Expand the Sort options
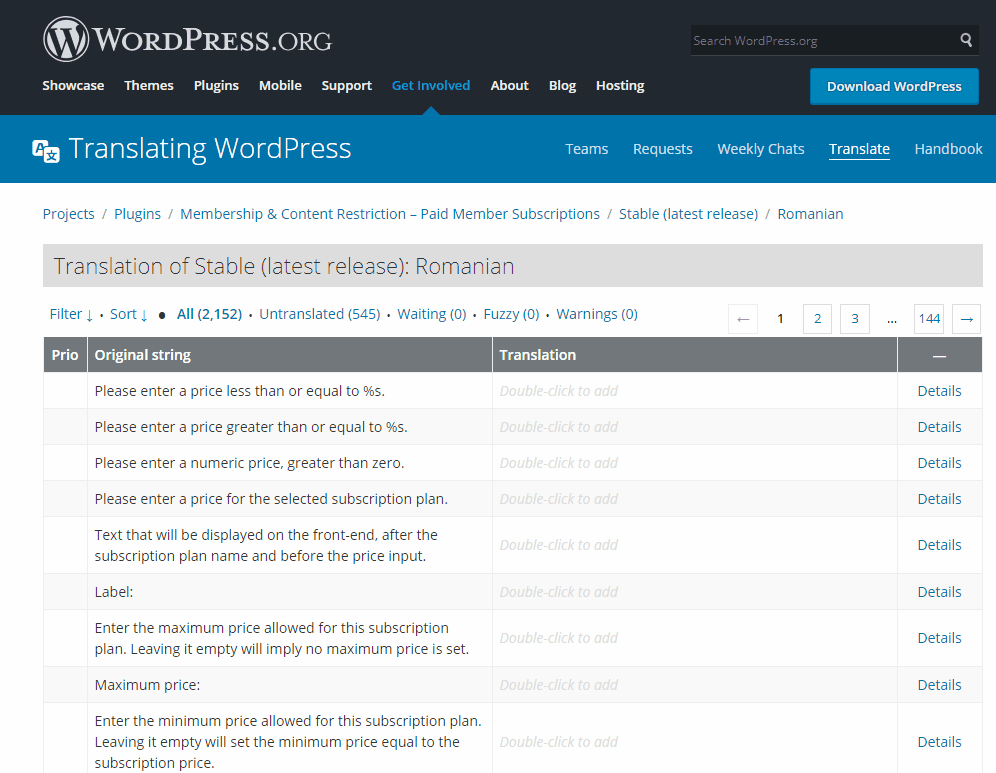The image size is (996, 773). tap(129, 314)
